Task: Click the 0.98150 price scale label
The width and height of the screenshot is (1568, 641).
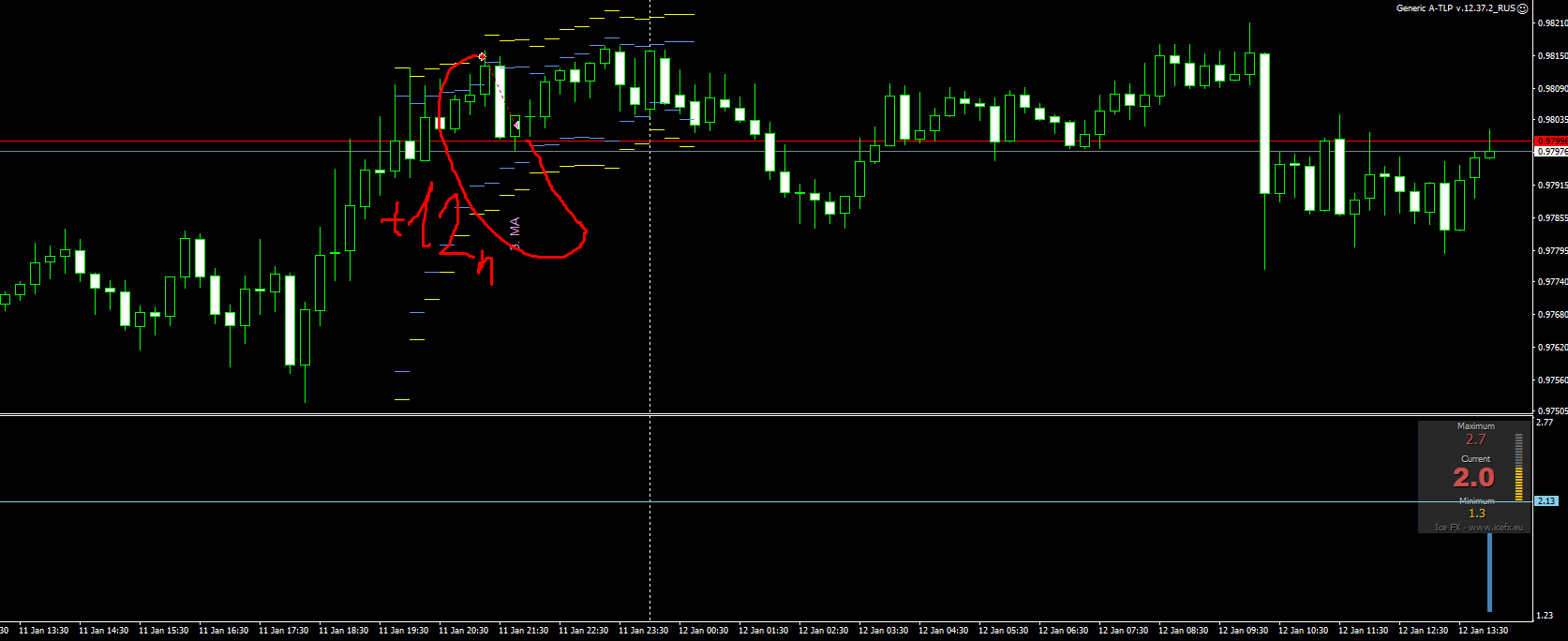Action: coord(1552,56)
